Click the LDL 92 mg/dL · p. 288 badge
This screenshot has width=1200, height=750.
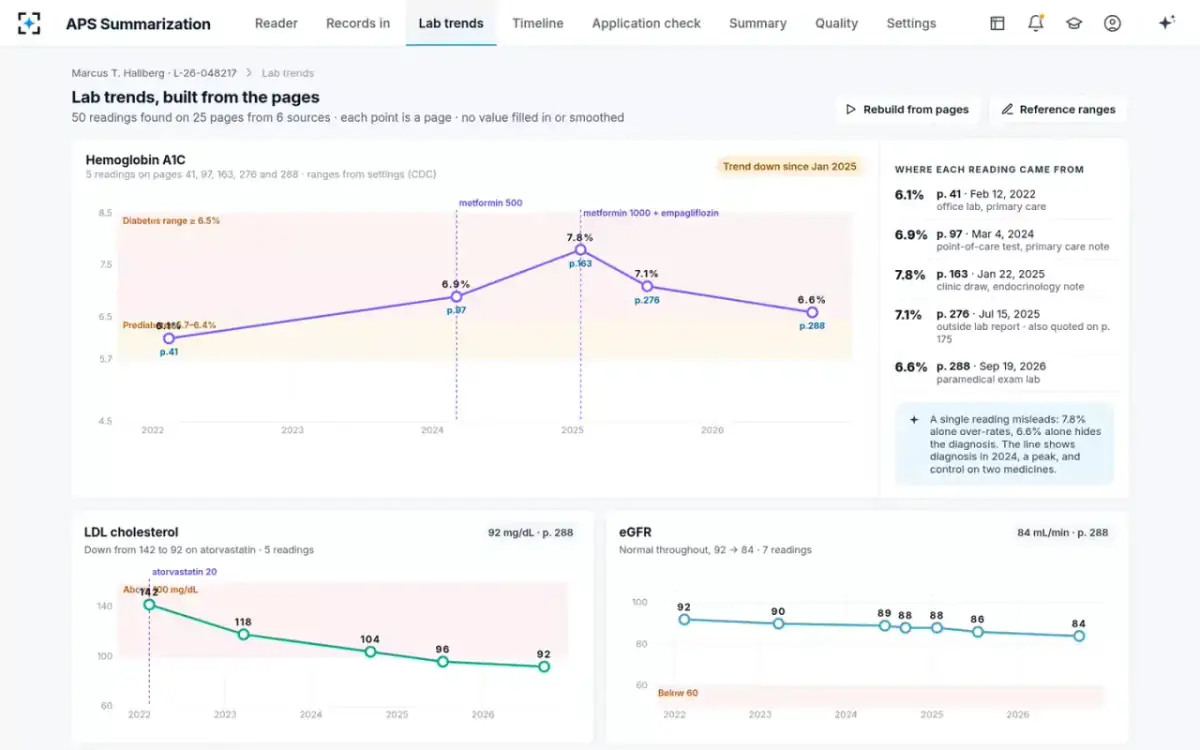click(531, 533)
